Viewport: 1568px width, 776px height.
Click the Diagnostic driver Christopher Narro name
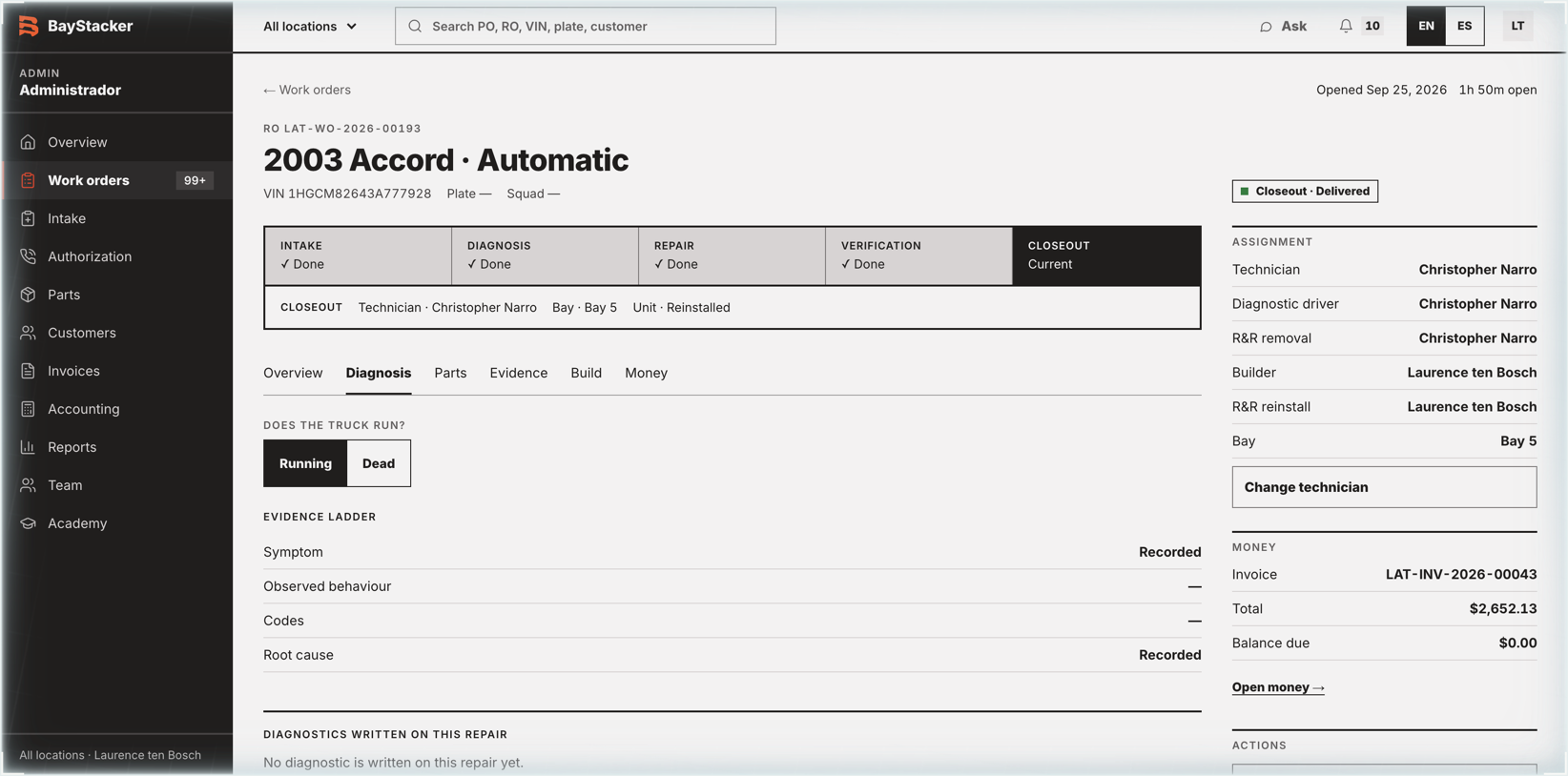click(x=1477, y=304)
